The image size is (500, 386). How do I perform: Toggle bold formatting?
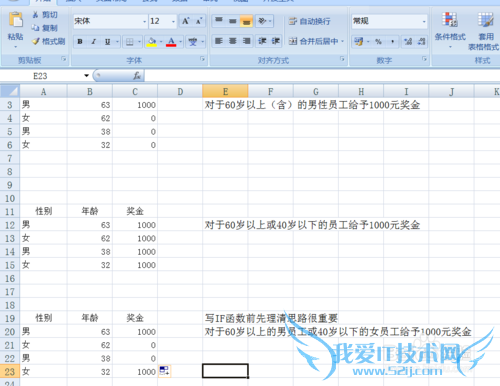coord(80,42)
